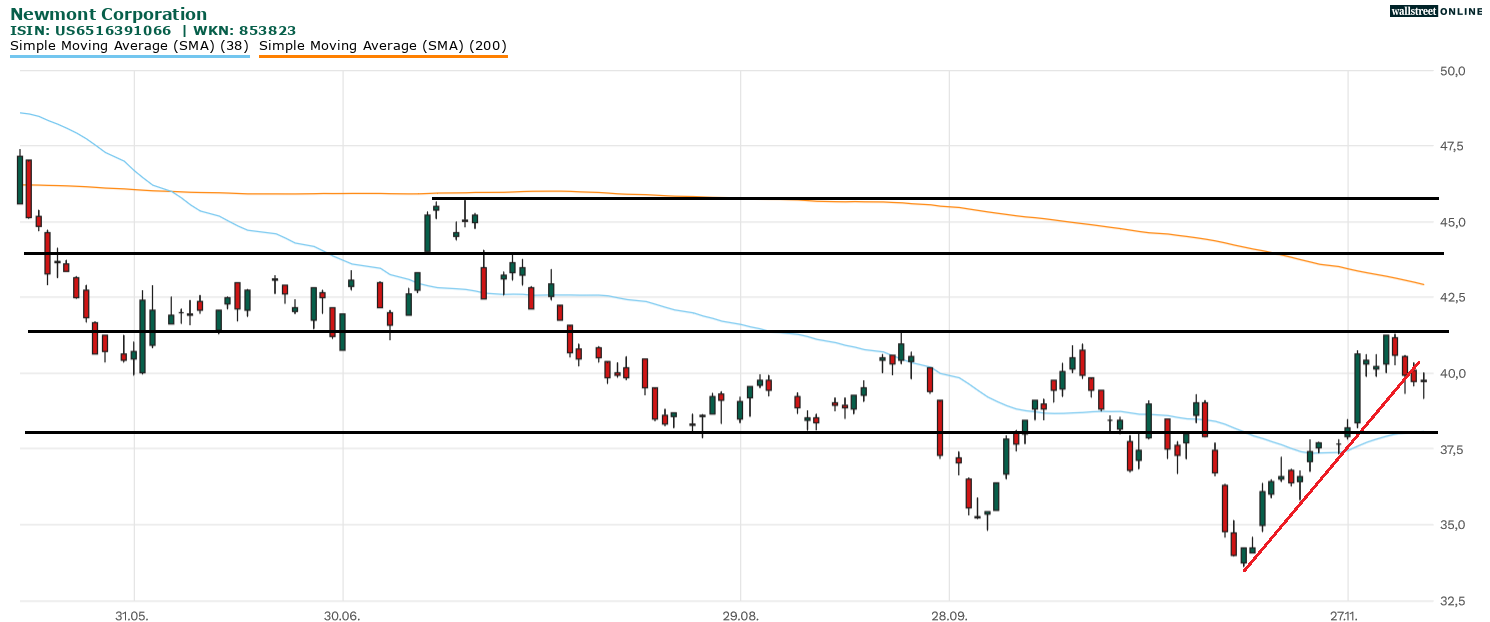Select the Simple Moving Average (SMA) (38) legend label

coord(129,45)
